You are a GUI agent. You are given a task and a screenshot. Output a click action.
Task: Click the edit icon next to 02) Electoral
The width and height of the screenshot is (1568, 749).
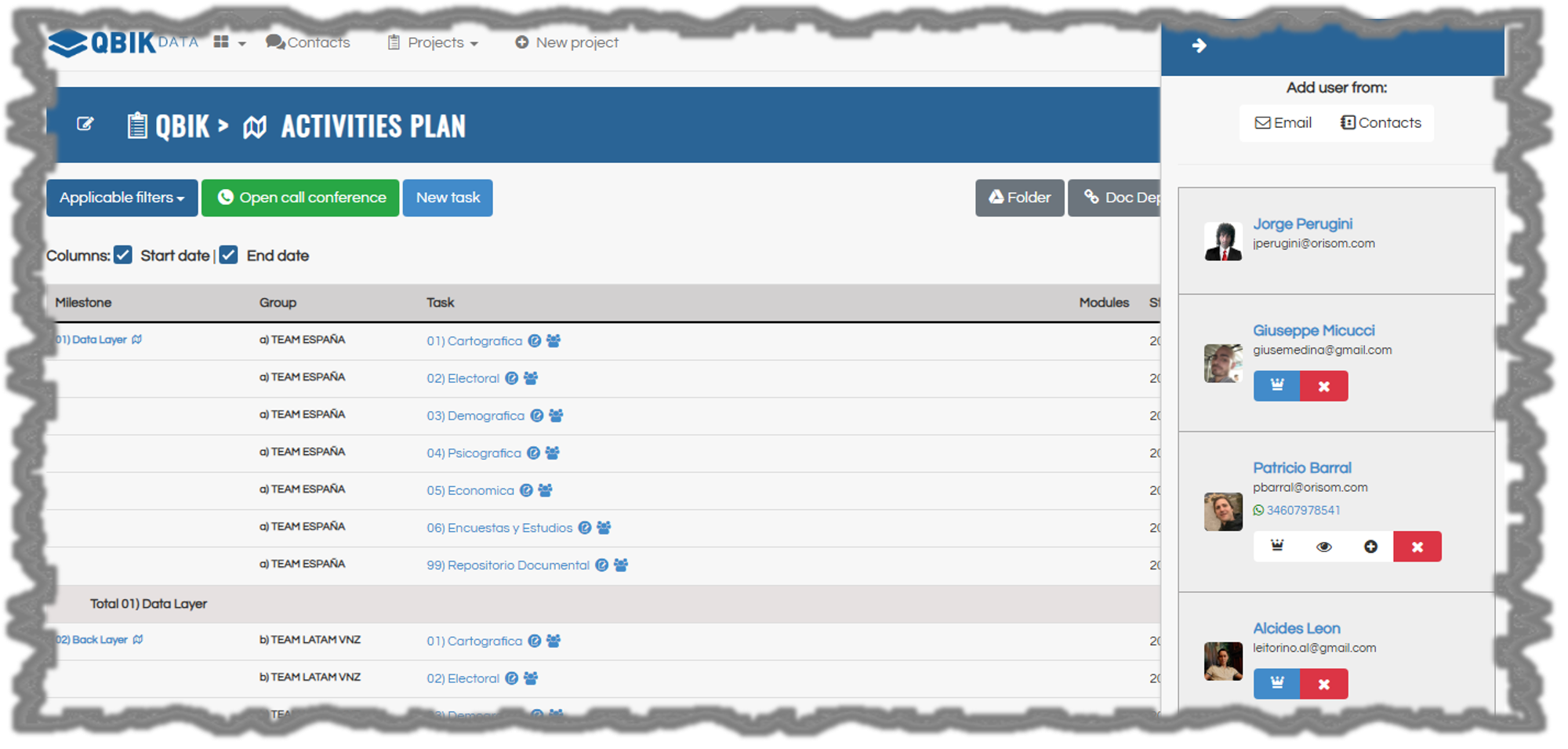(511, 379)
